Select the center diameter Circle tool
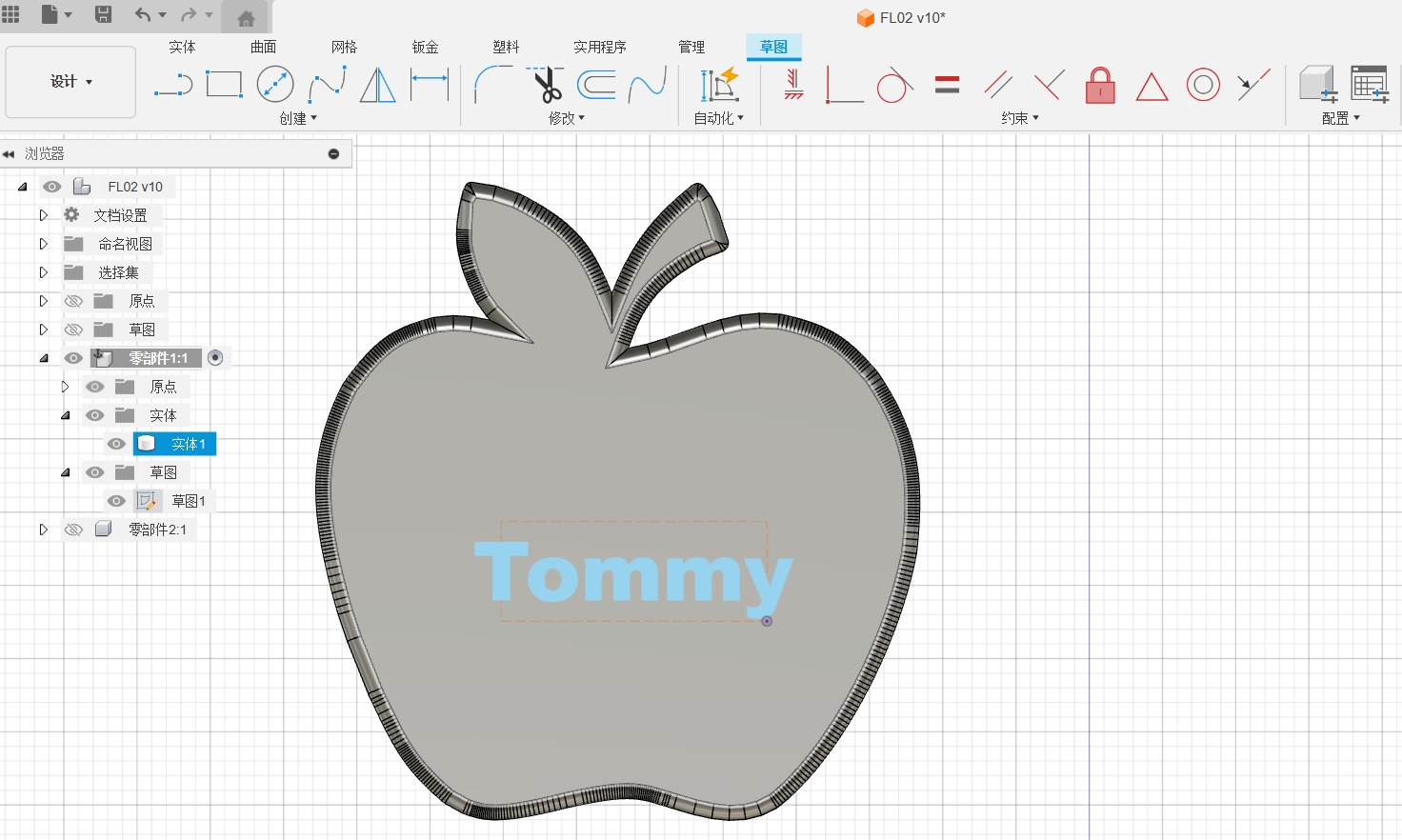Image resolution: width=1402 pixels, height=840 pixels. (x=275, y=85)
